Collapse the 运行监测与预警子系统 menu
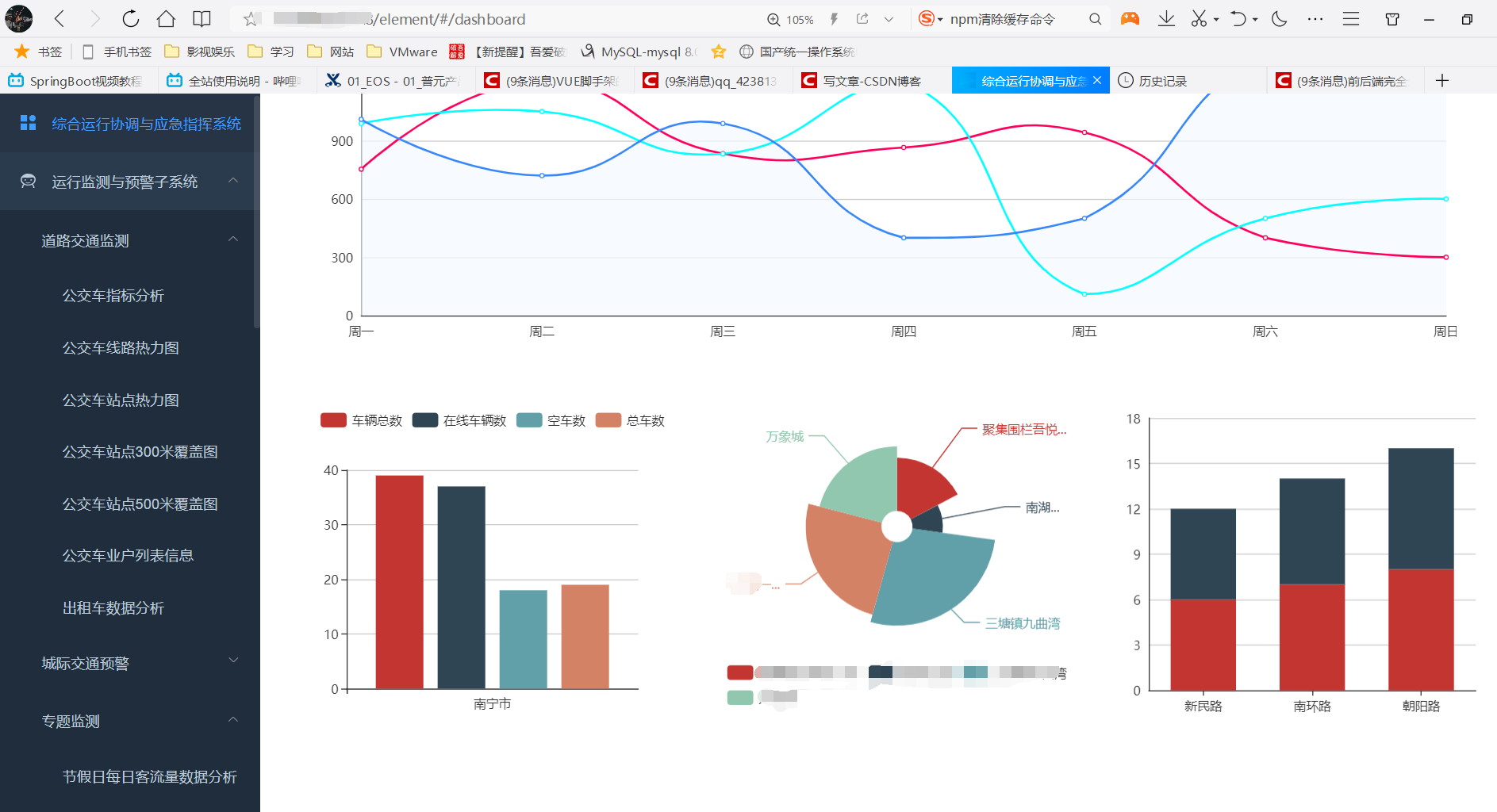This screenshot has width=1497, height=812. [x=130, y=182]
